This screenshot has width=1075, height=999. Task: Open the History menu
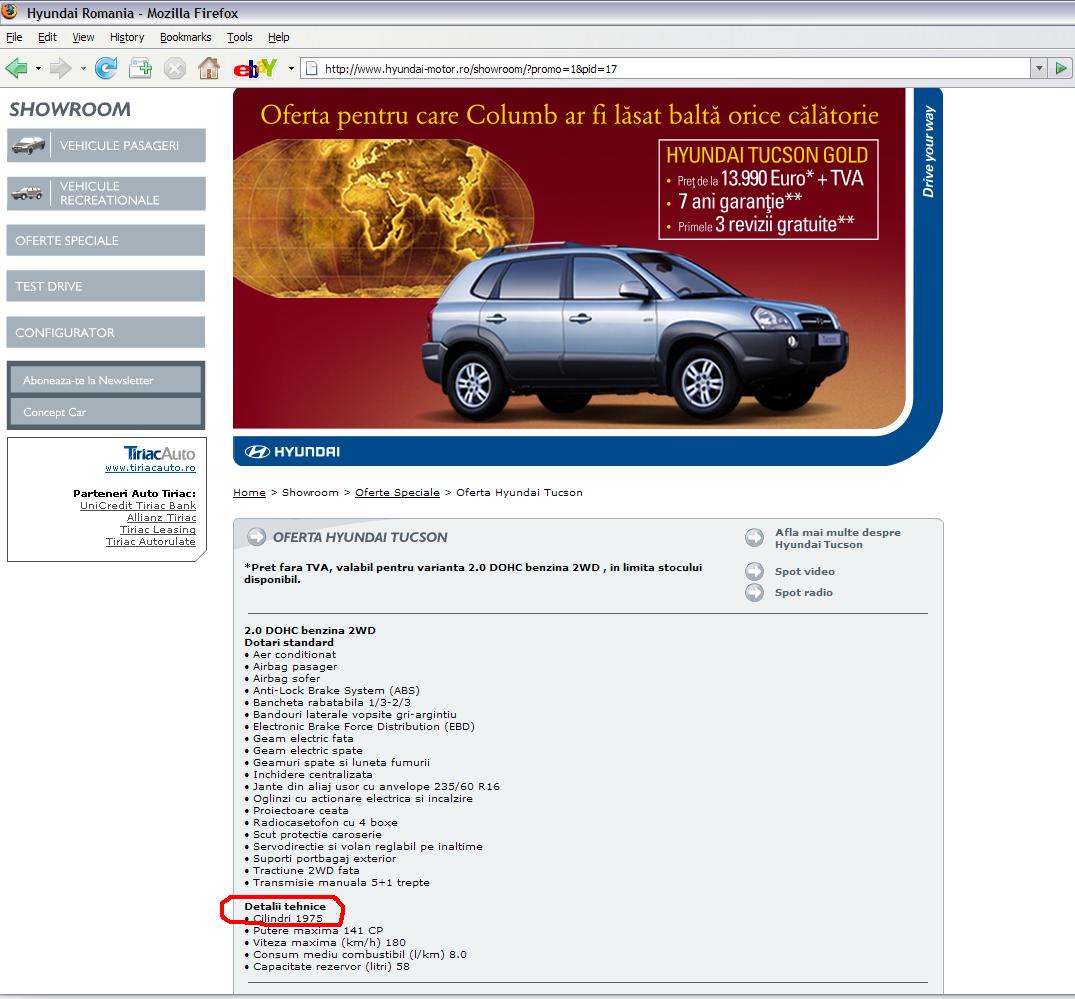click(x=127, y=37)
